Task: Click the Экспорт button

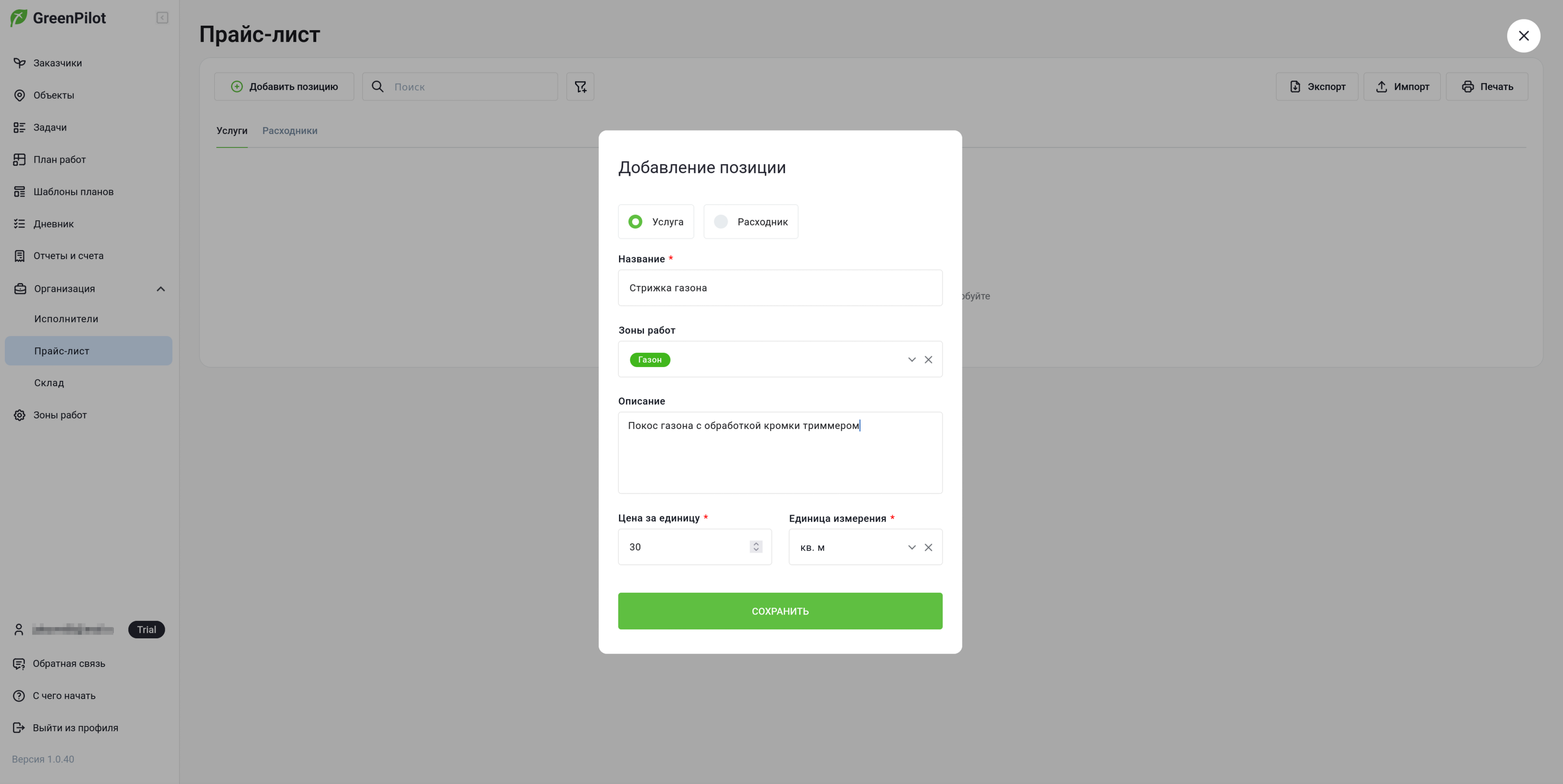Action: pyautogui.click(x=1317, y=87)
